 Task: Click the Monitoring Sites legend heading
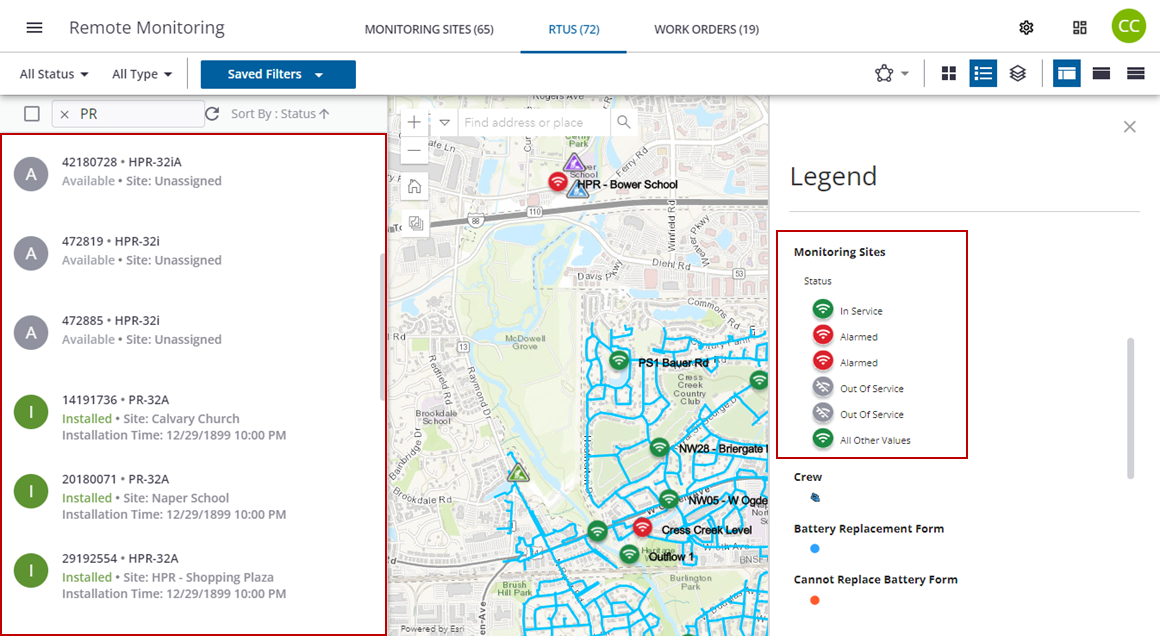[x=840, y=252]
